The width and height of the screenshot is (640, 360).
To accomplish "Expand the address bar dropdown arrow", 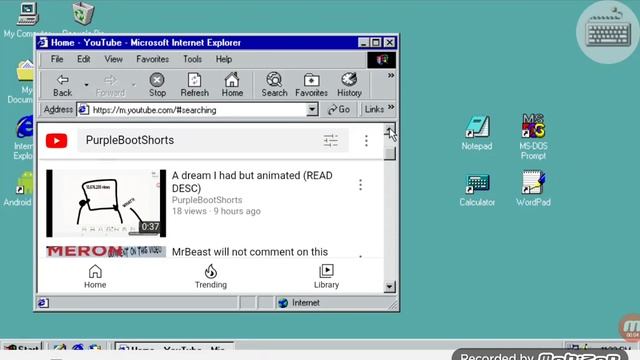I will [x=312, y=109].
